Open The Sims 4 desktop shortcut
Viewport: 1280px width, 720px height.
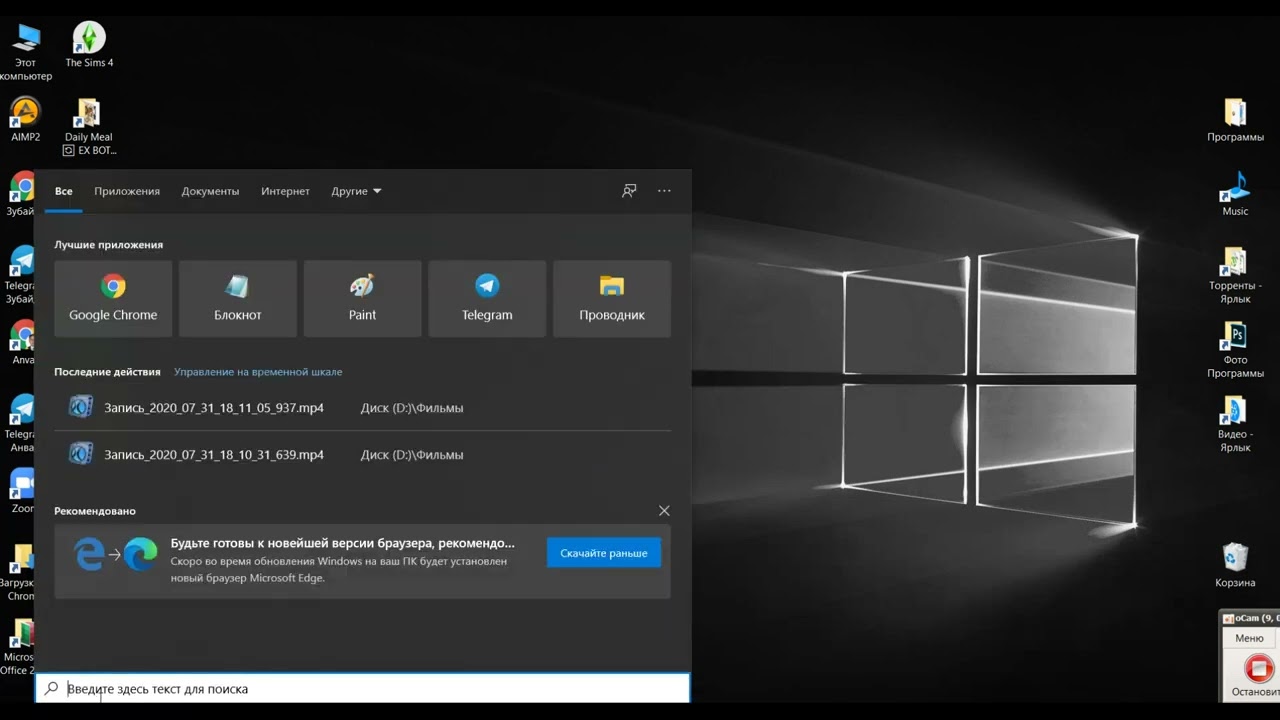(x=89, y=45)
